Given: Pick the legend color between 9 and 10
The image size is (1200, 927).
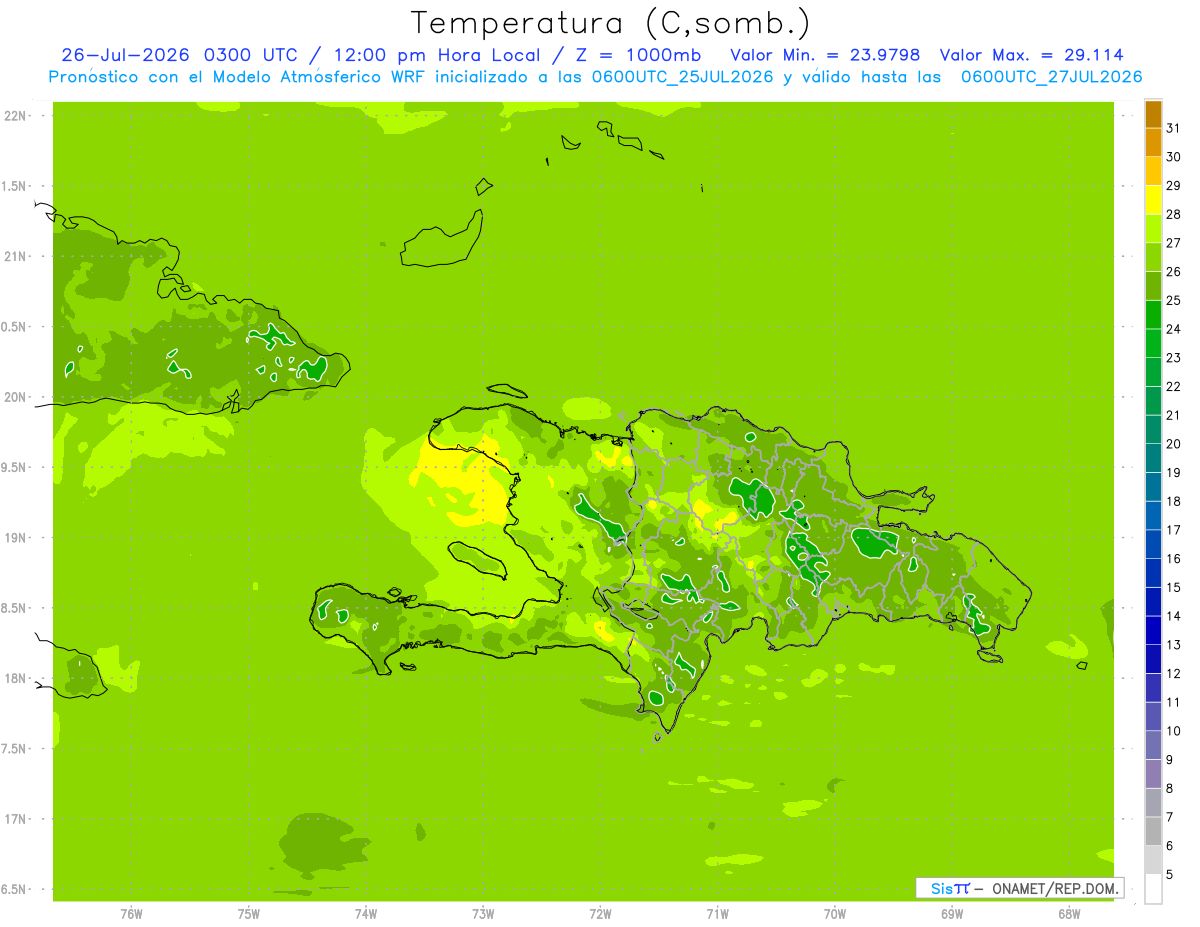Looking at the screenshot, I should point(1153,745).
